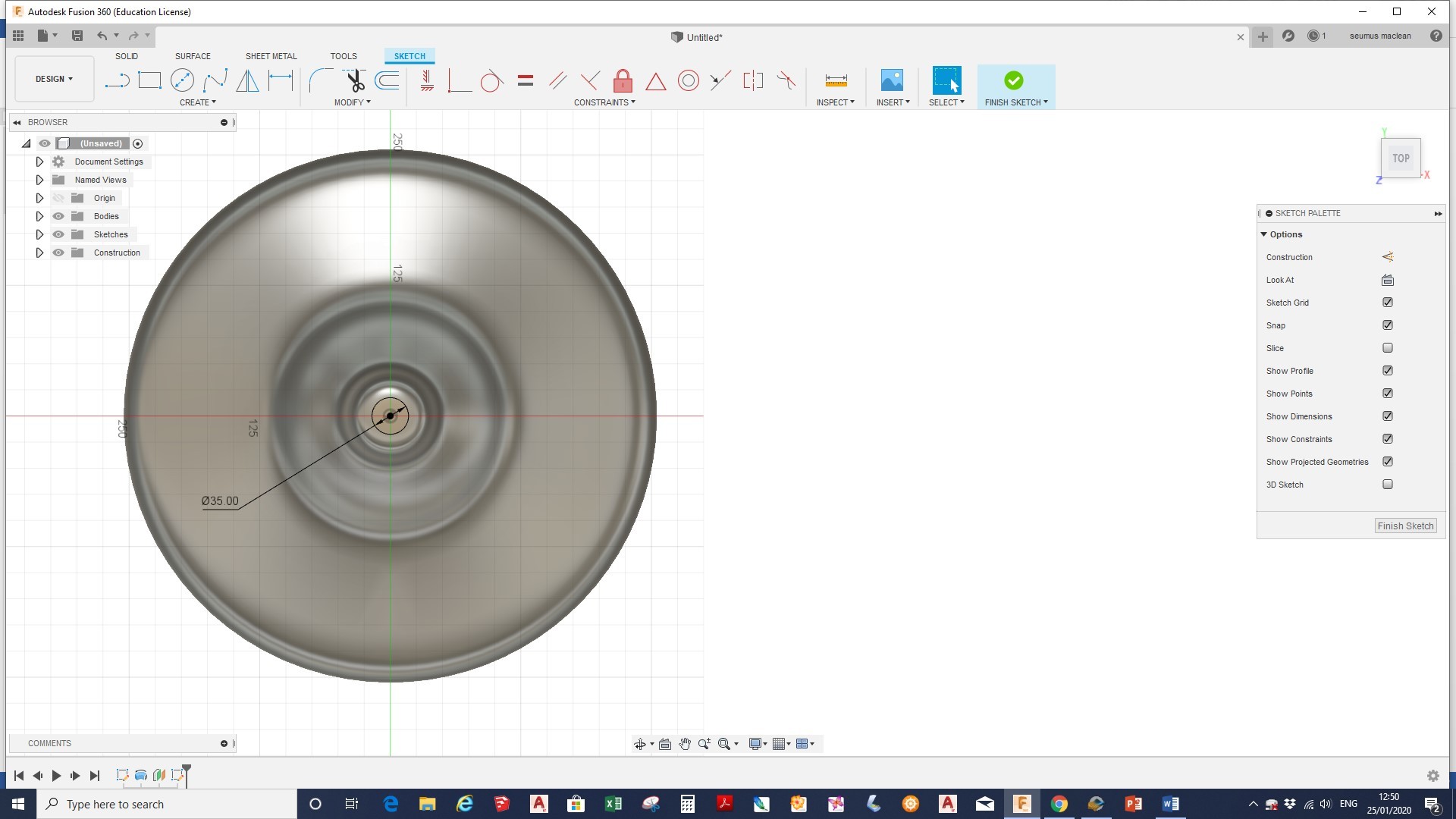Click the Measure inspect tool

coord(836,80)
